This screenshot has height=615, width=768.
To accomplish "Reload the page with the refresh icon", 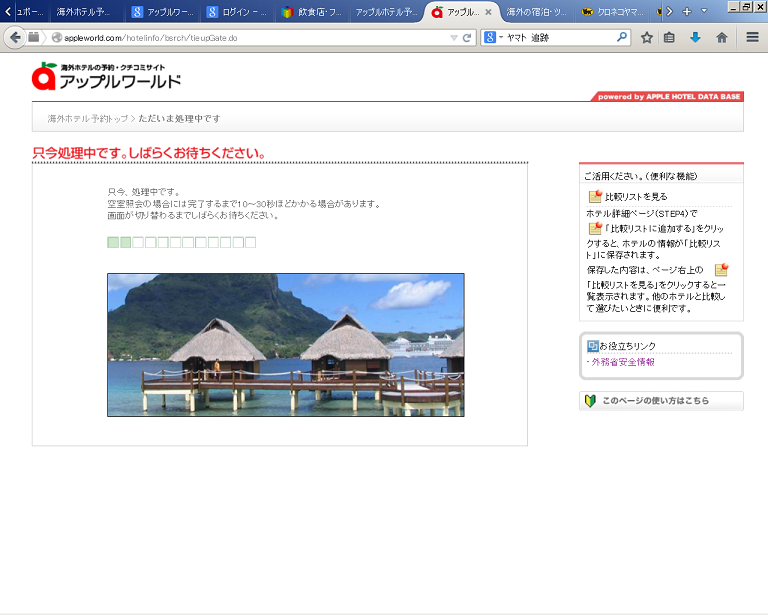I will click(467, 38).
